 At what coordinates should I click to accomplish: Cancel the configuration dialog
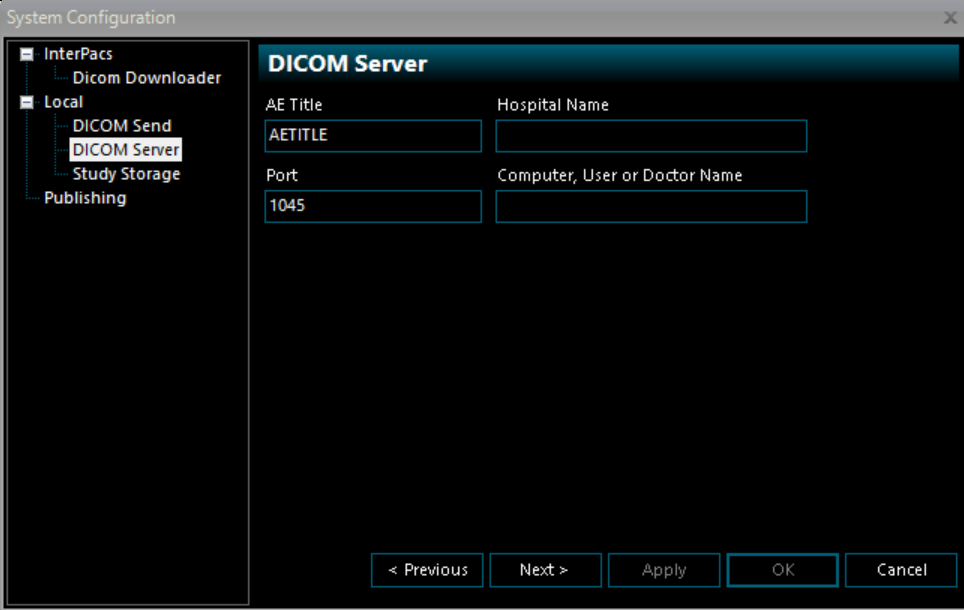click(901, 570)
